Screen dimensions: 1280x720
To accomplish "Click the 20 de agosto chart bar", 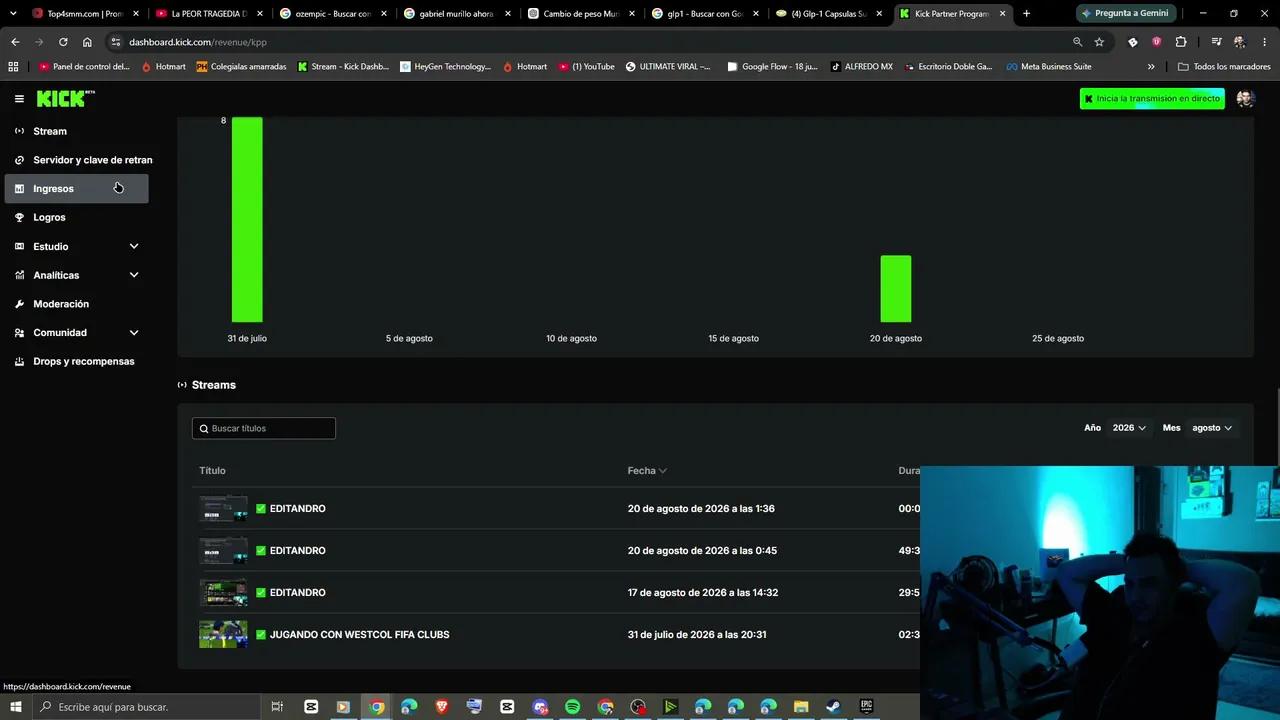I will click(x=896, y=289).
